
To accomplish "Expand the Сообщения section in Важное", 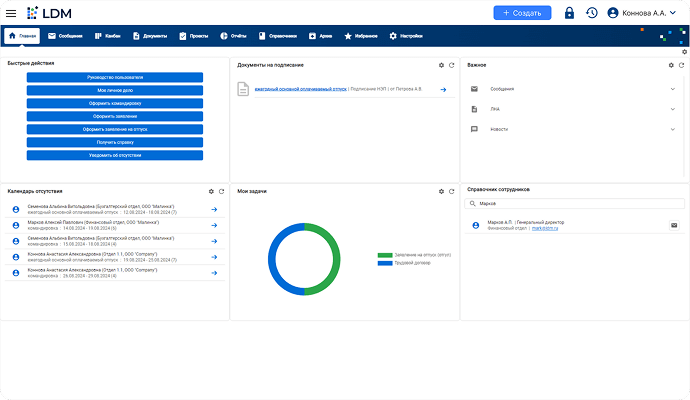I will 673,89.
